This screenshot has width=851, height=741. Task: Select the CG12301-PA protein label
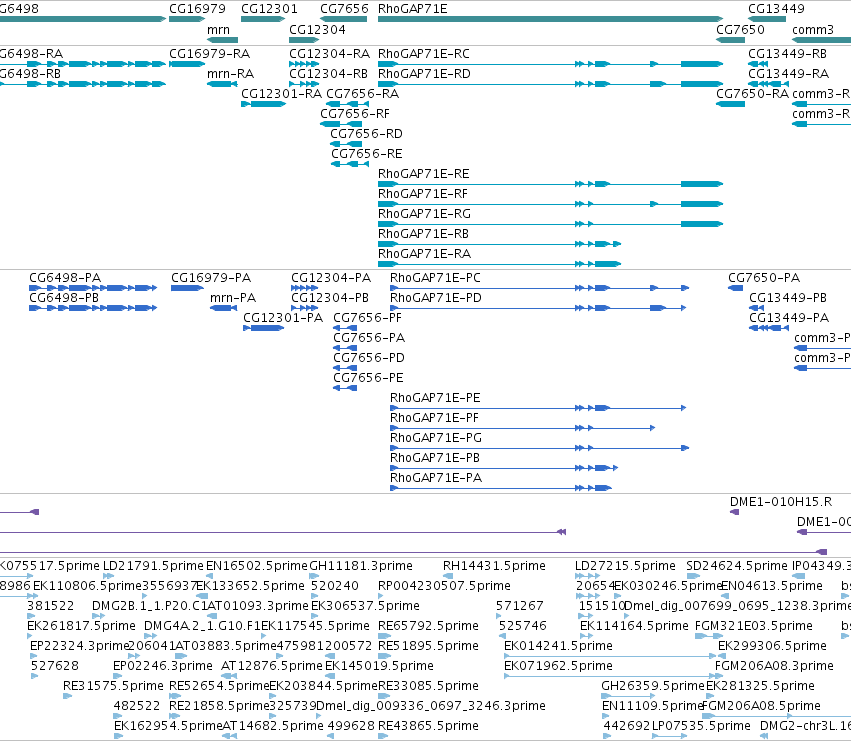(x=283, y=318)
